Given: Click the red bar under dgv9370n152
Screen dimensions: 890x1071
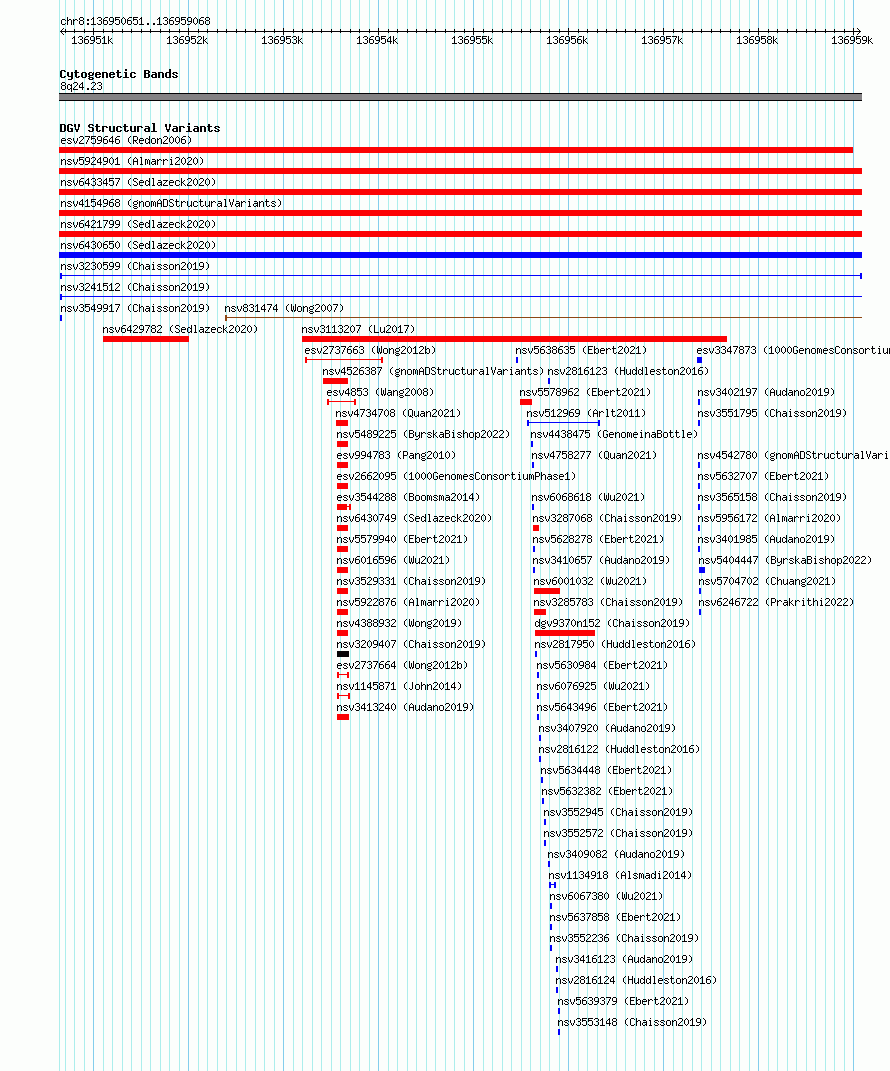Looking at the screenshot, I should tap(565, 633).
